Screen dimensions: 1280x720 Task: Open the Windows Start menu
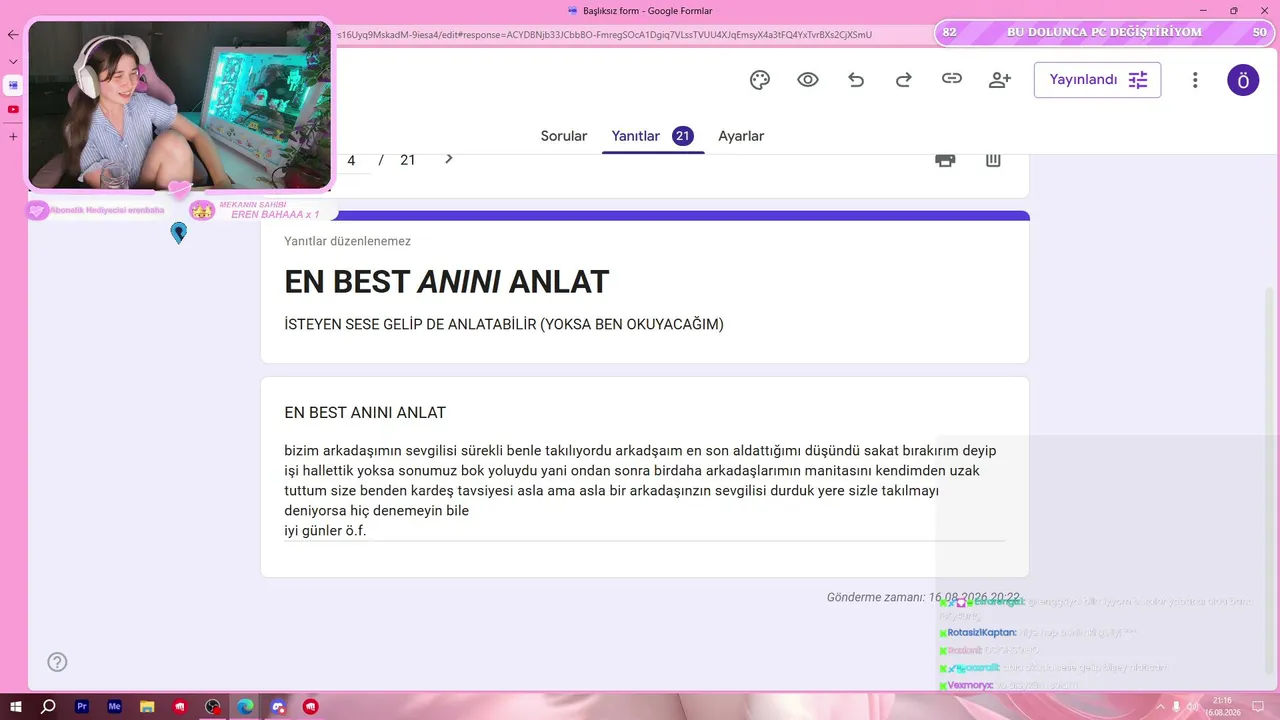point(16,706)
